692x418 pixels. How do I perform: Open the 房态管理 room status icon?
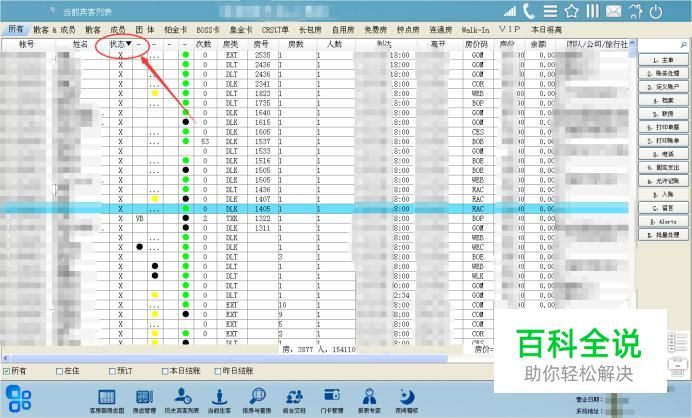tap(144, 401)
